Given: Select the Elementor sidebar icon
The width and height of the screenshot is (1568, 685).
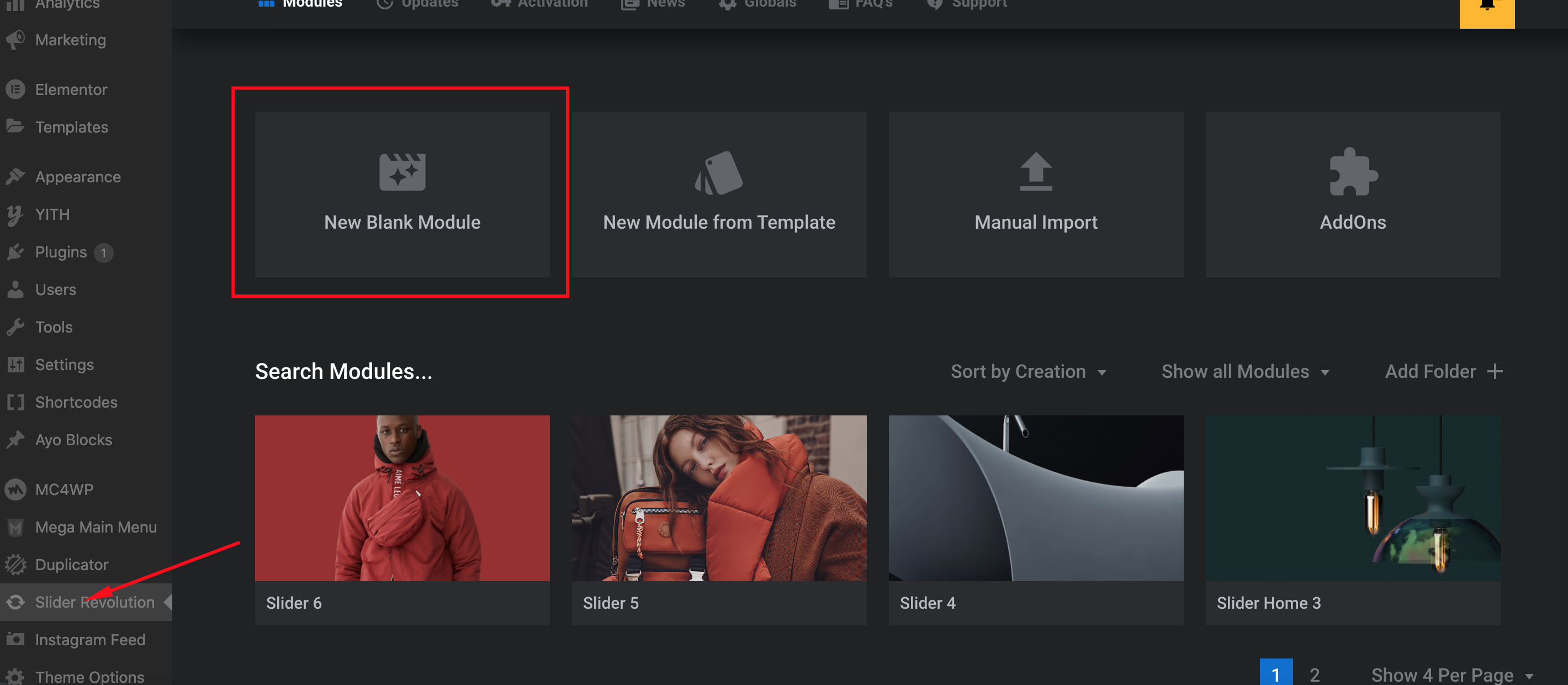Looking at the screenshot, I should 17,89.
